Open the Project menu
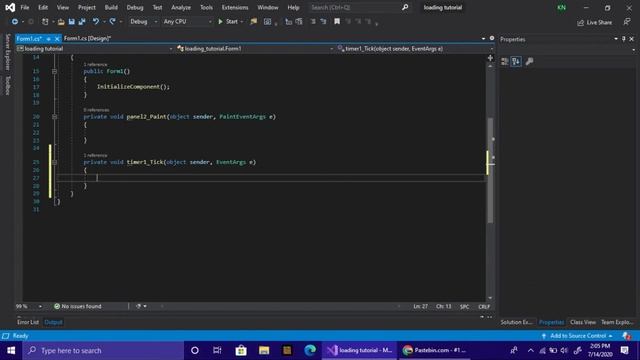This screenshot has width=640, height=360. tap(87, 7)
